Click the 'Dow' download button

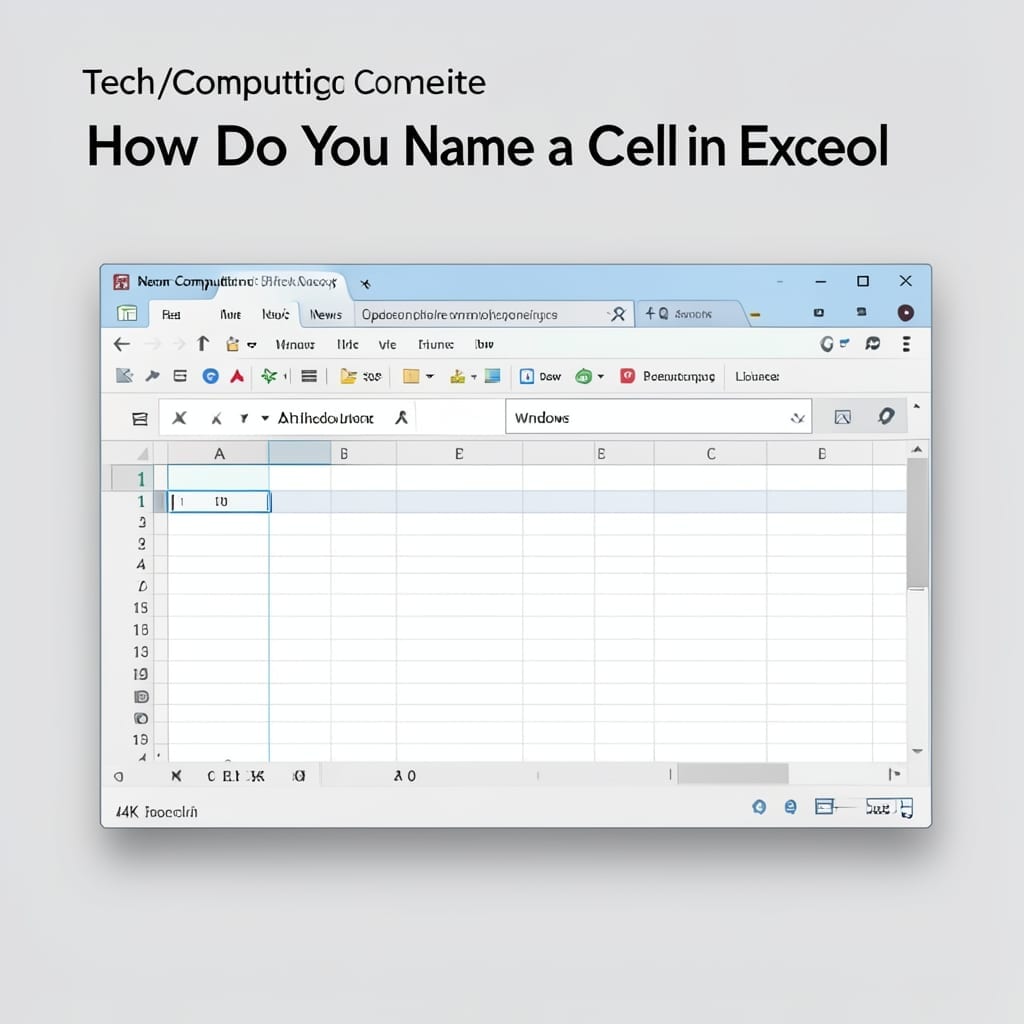[540, 376]
